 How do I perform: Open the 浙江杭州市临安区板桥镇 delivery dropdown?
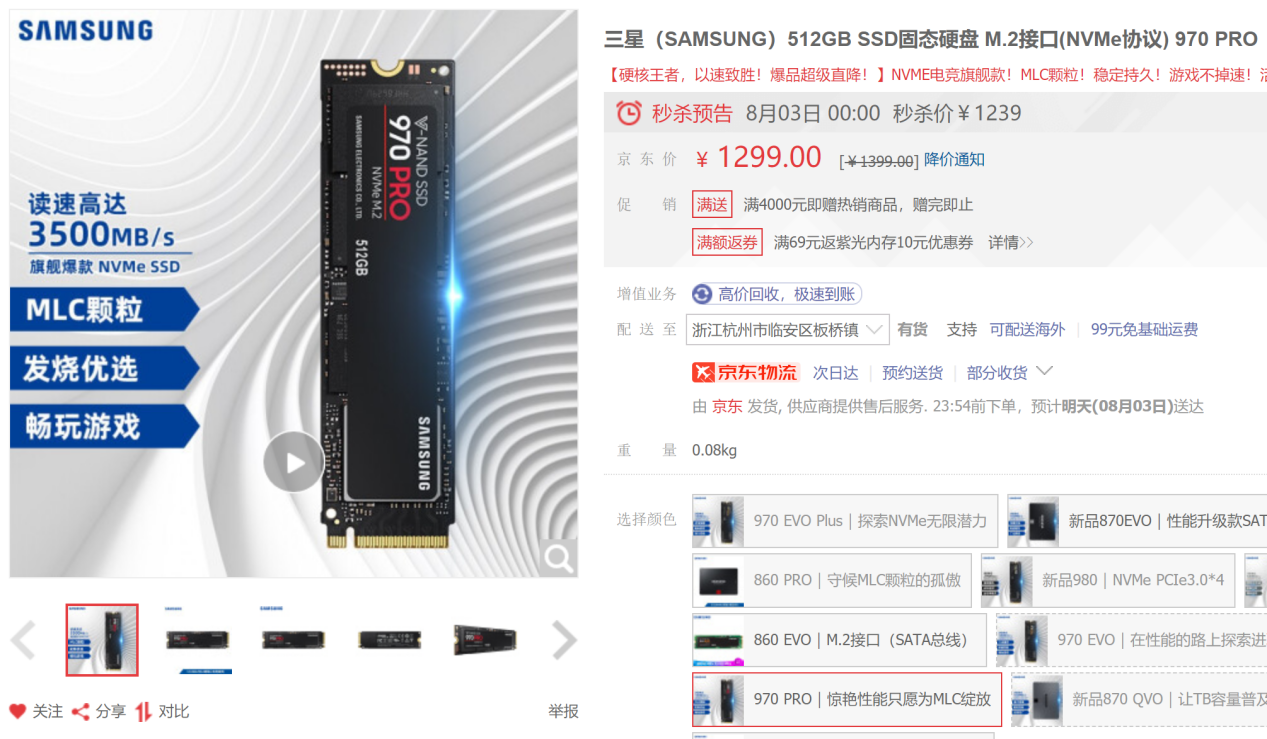pos(788,329)
